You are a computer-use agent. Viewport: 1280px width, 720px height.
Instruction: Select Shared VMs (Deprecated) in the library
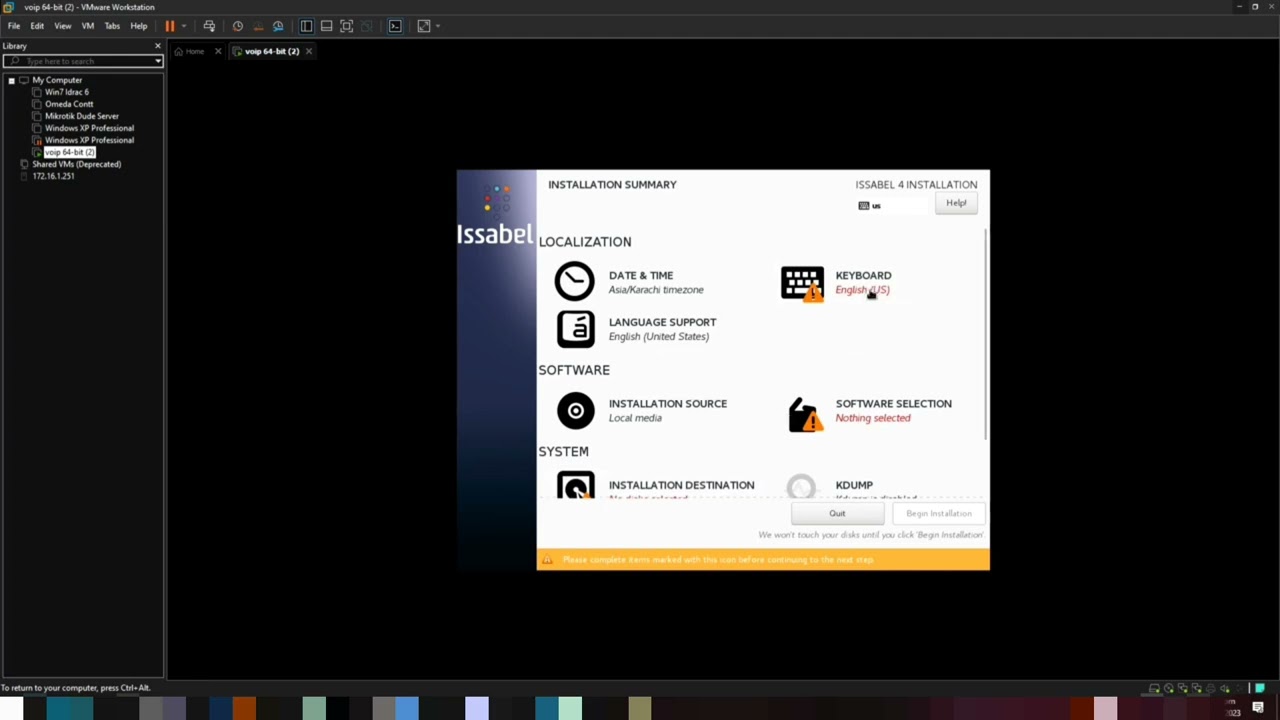[76, 164]
